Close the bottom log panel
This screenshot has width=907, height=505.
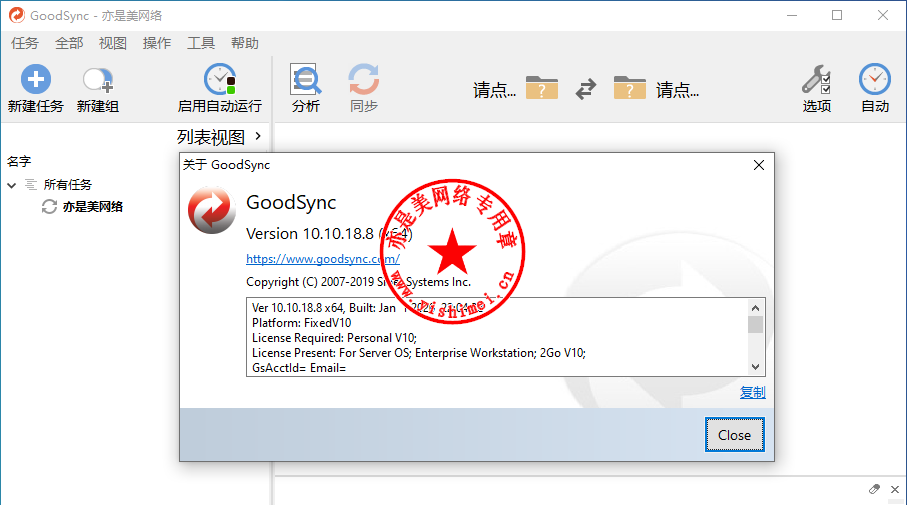pyautogui.click(x=895, y=489)
